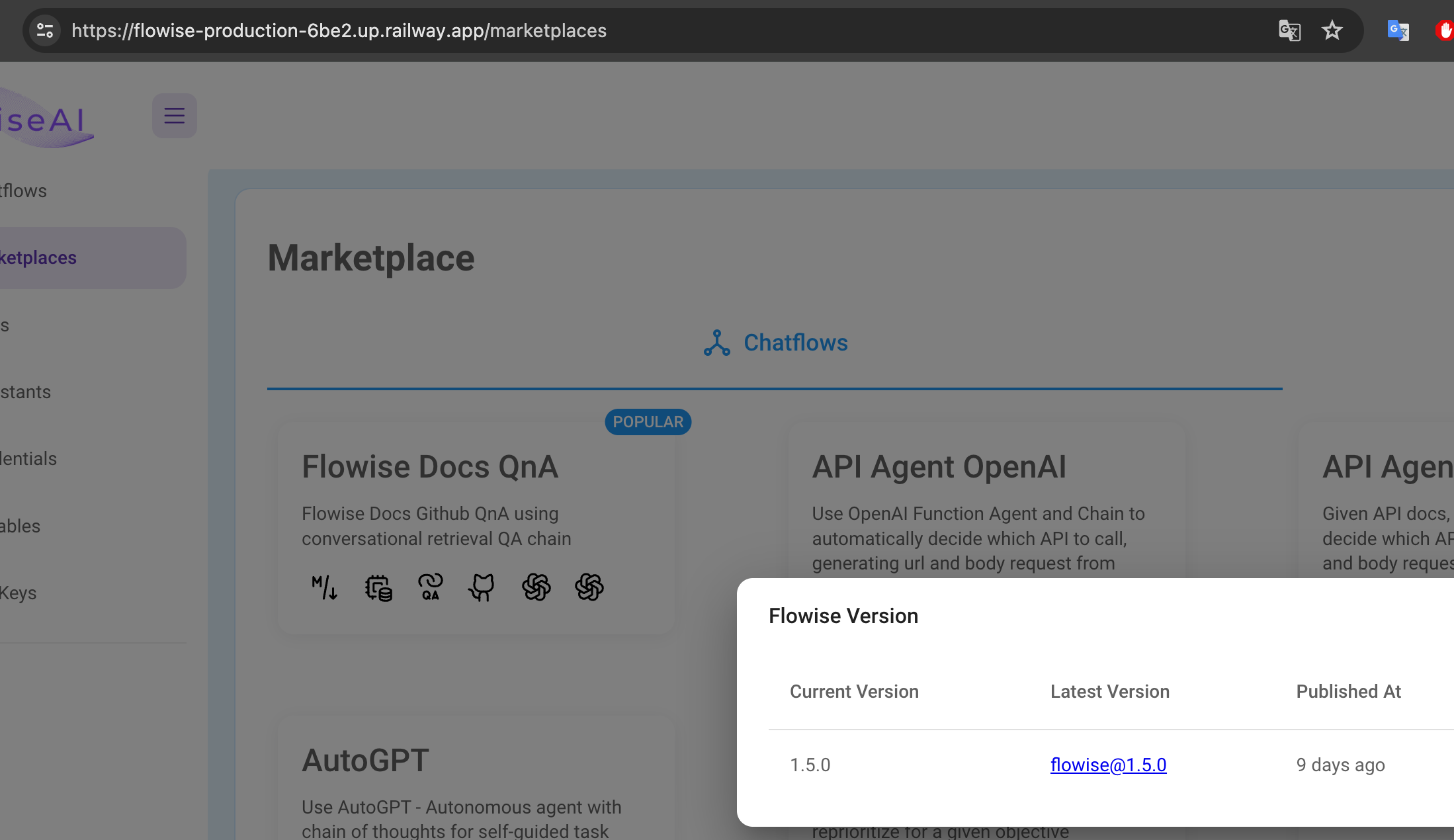Click the buffer/memory icon in Flowise Docs QnA

coord(378,587)
